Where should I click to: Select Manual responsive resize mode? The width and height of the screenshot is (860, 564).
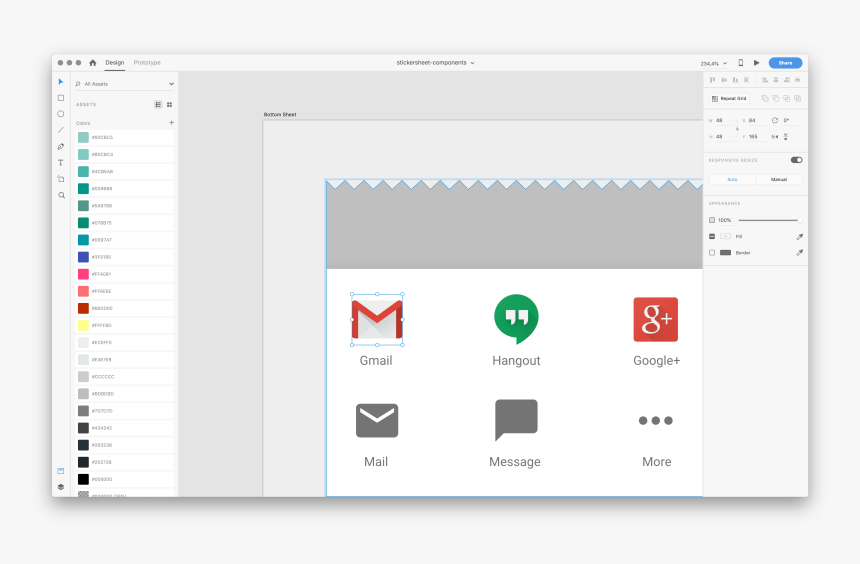(x=779, y=179)
